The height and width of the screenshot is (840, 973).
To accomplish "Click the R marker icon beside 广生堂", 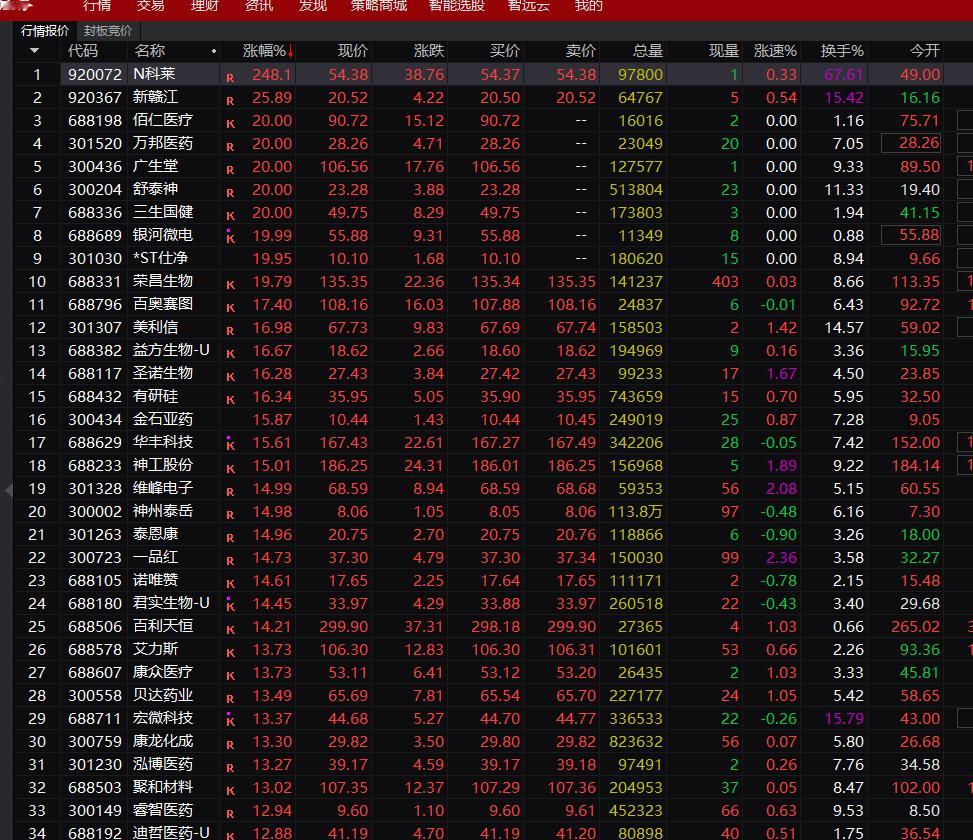I will pyautogui.click(x=230, y=169).
